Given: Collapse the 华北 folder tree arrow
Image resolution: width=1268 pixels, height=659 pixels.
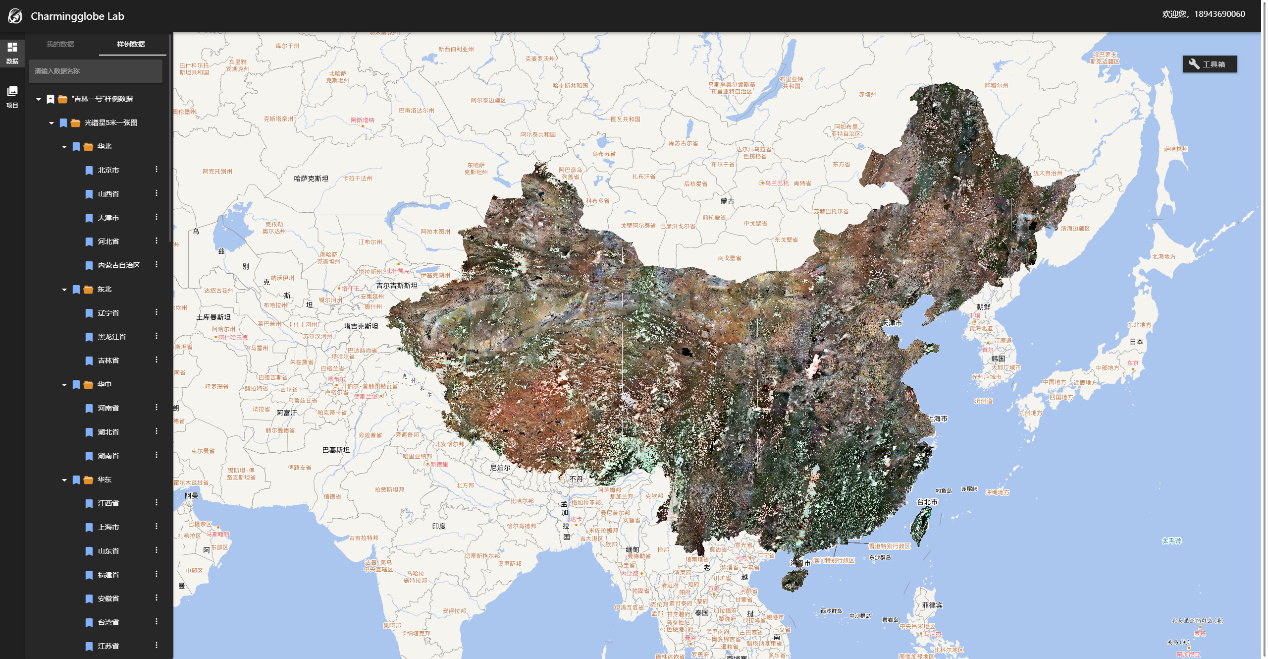Looking at the screenshot, I should pos(64,147).
